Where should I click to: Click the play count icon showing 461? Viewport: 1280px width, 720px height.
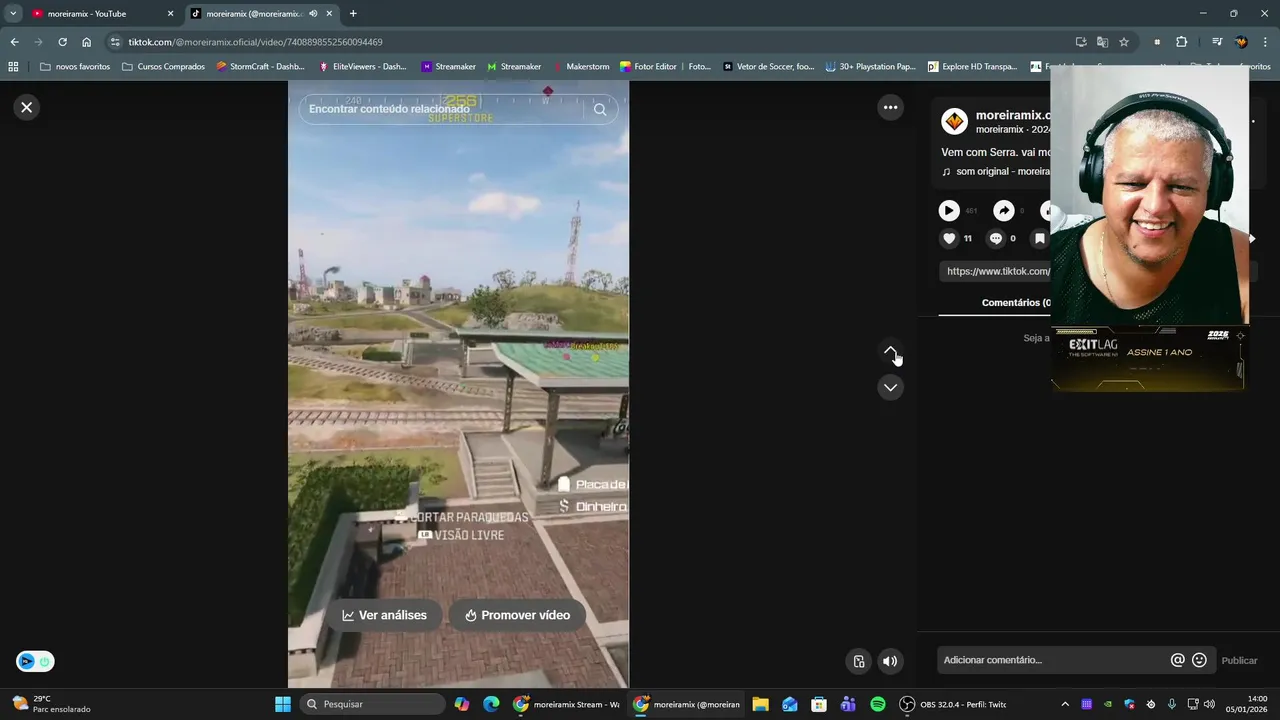pyautogui.click(x=949, y=210)
